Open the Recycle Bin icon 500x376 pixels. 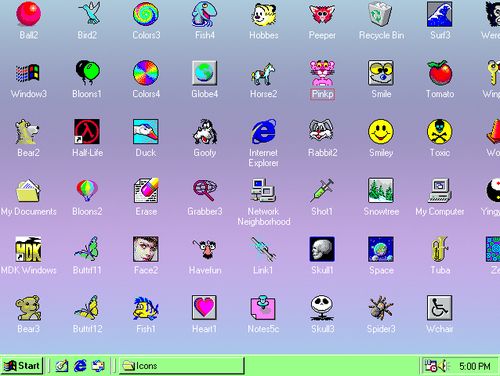pyautogui.click(x=381, y=14)
